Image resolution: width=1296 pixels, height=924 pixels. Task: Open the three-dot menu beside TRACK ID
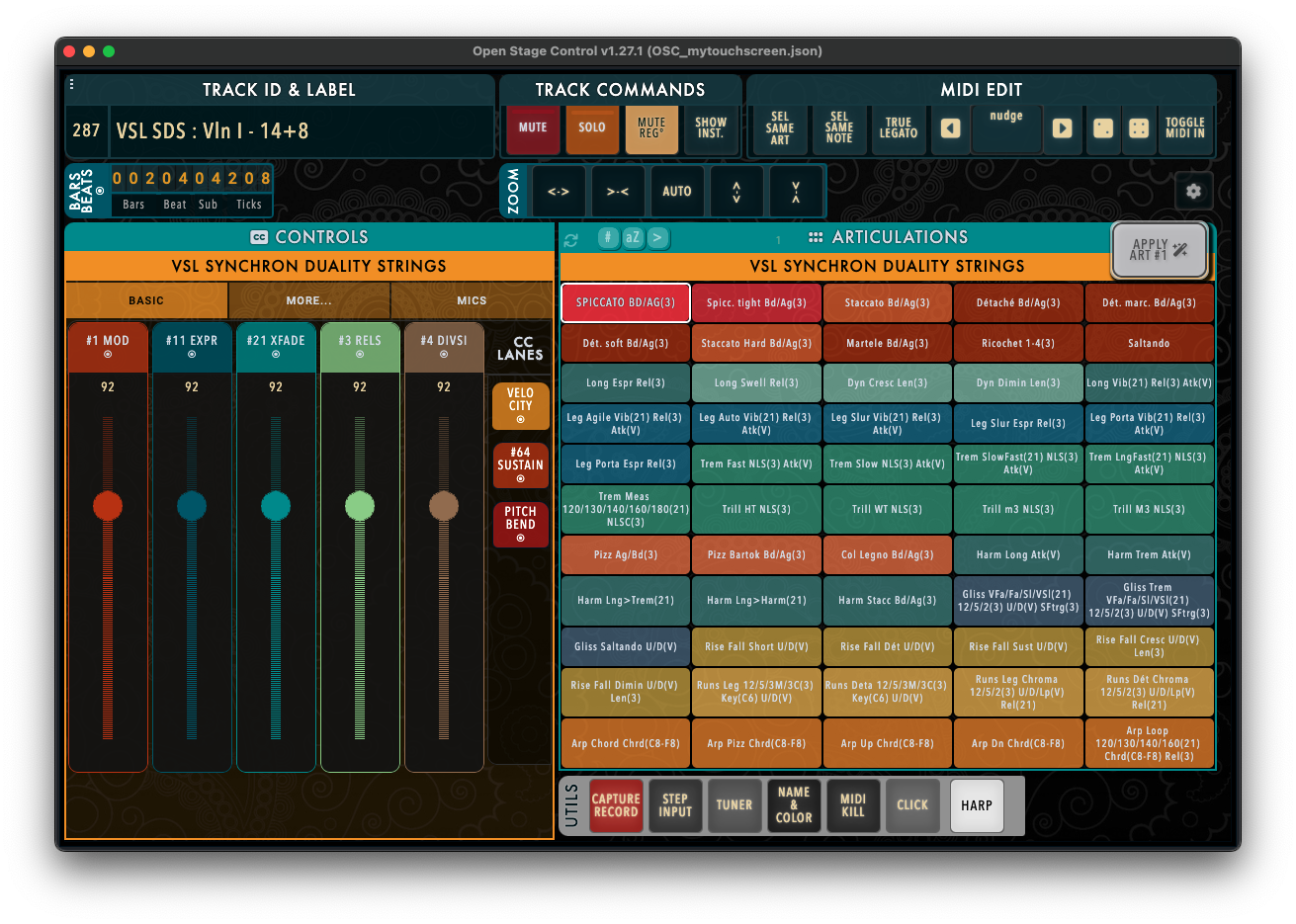[71, 85]
